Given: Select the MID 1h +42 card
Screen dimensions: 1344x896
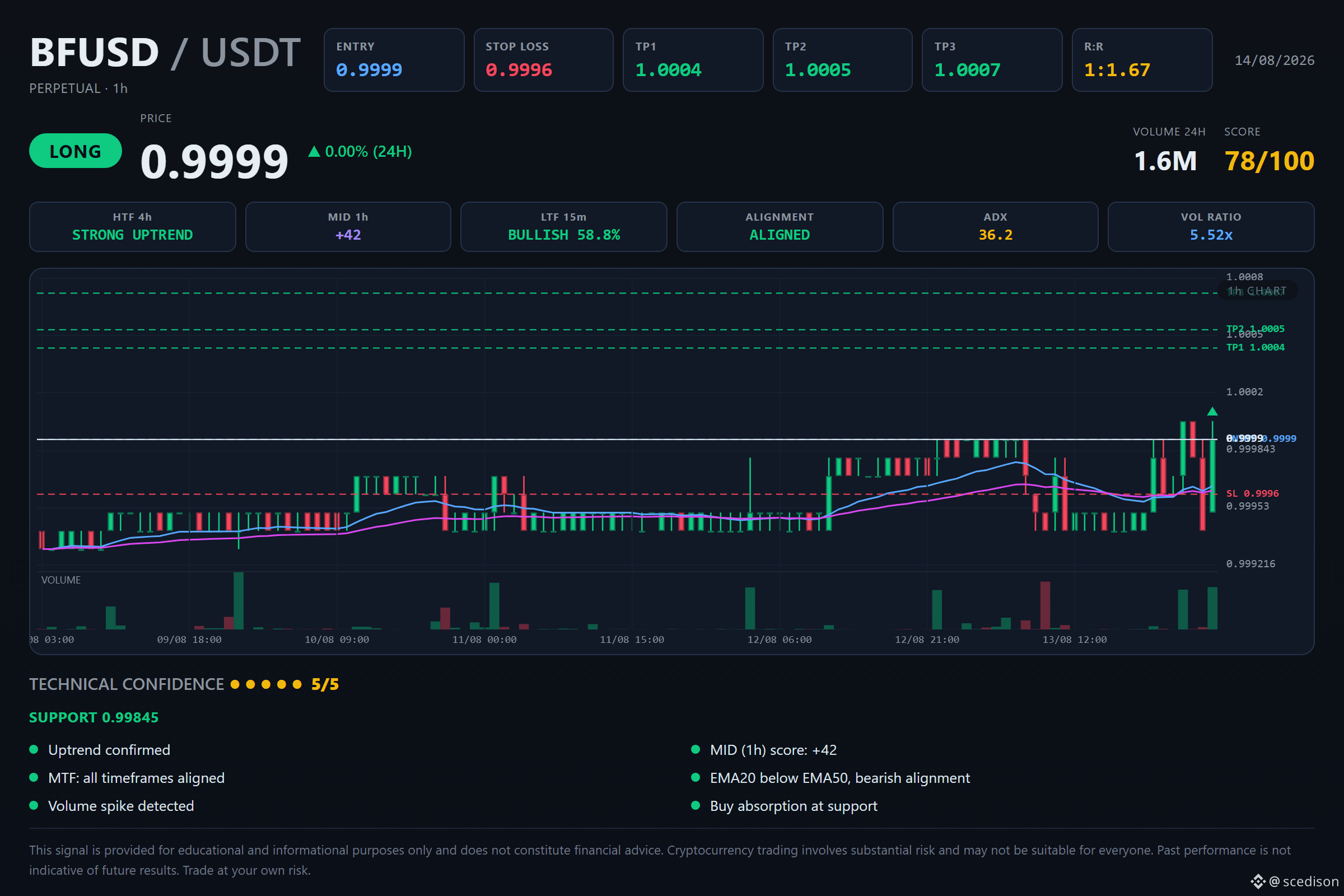Looking at the screenshot, I should click(x=348, y=227).
